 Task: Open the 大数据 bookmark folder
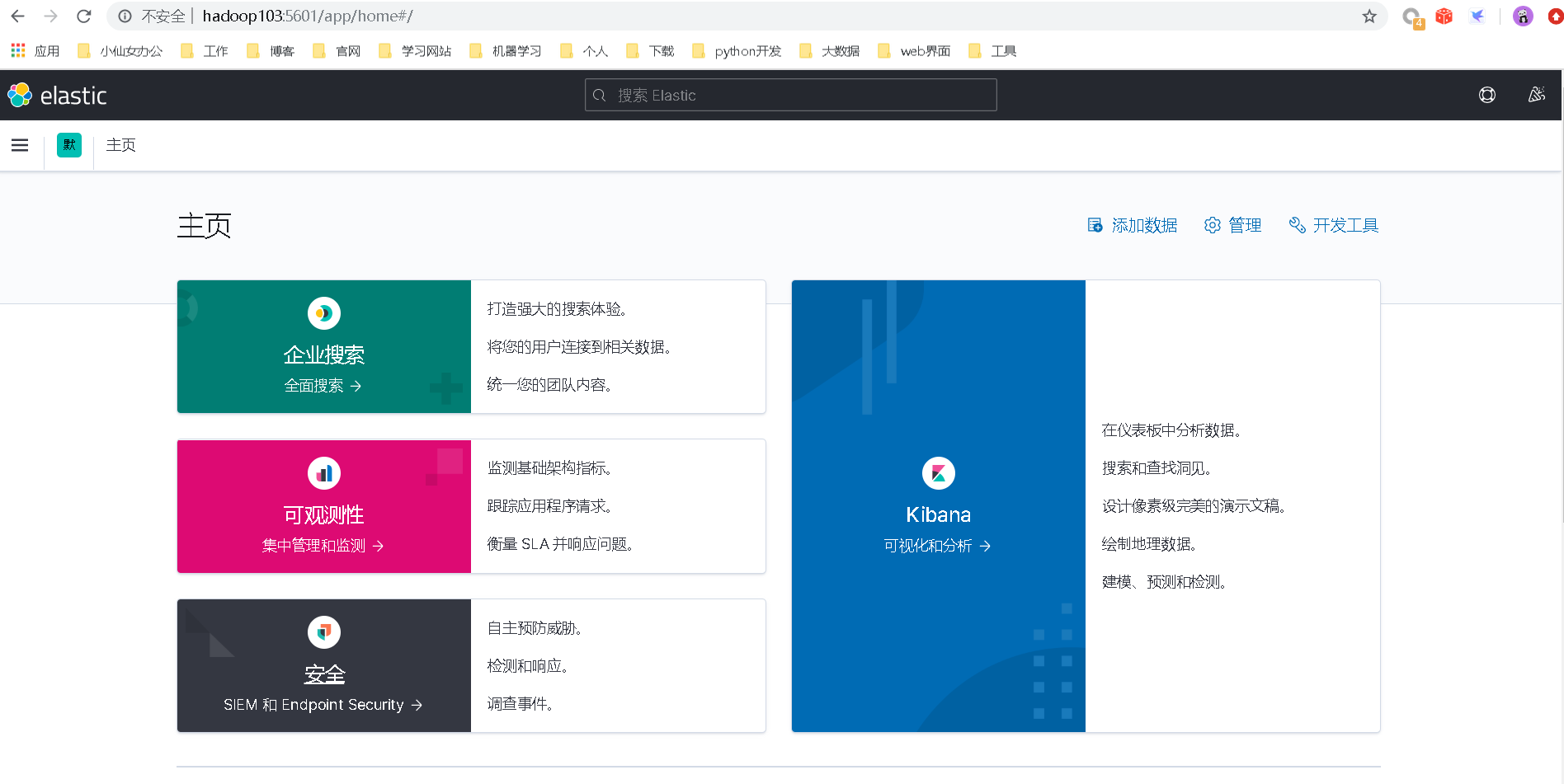coord(830,51)
